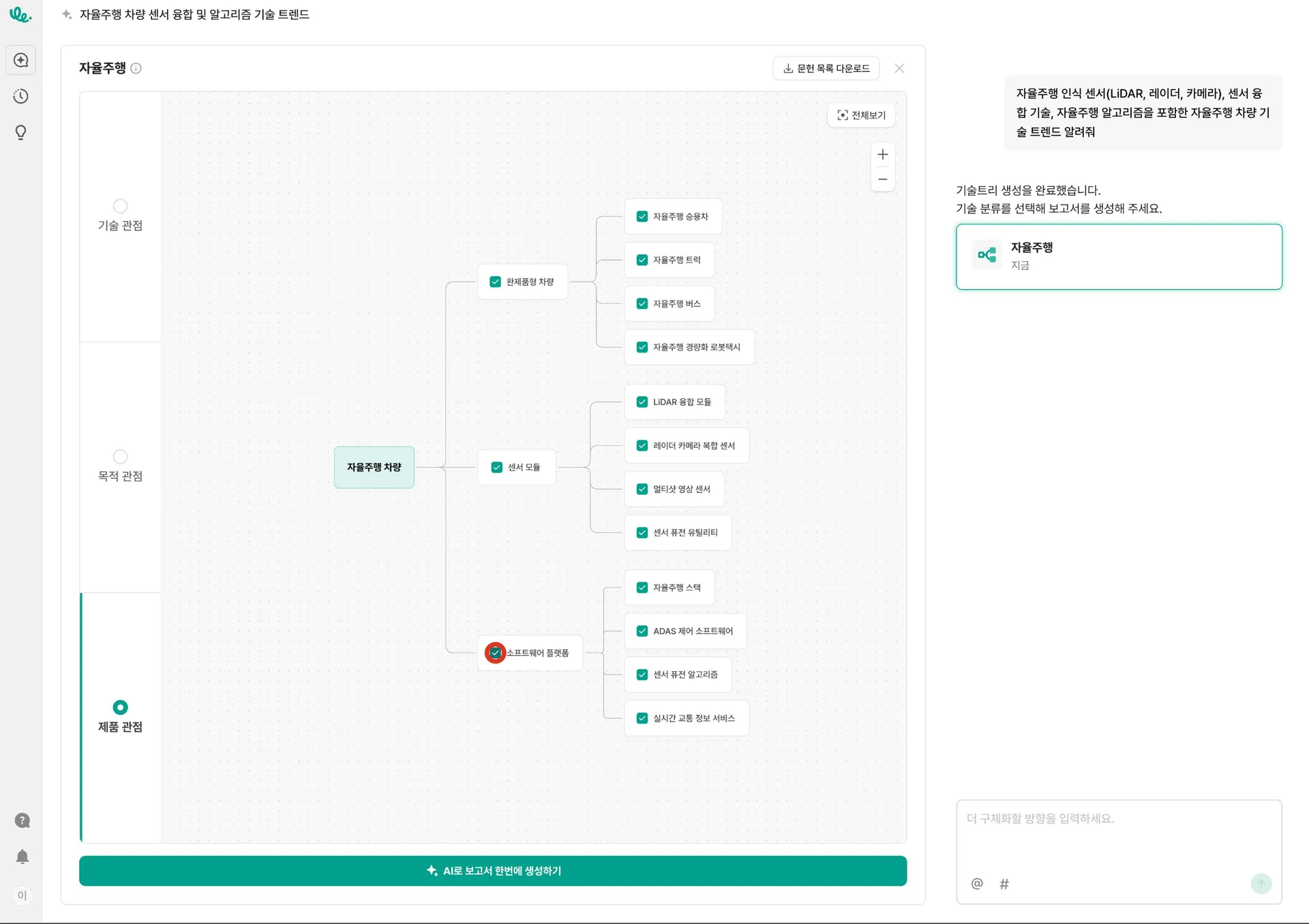Uncheck the 센서 모듈 checkbox
The image size is (1309, 924).
496,467
